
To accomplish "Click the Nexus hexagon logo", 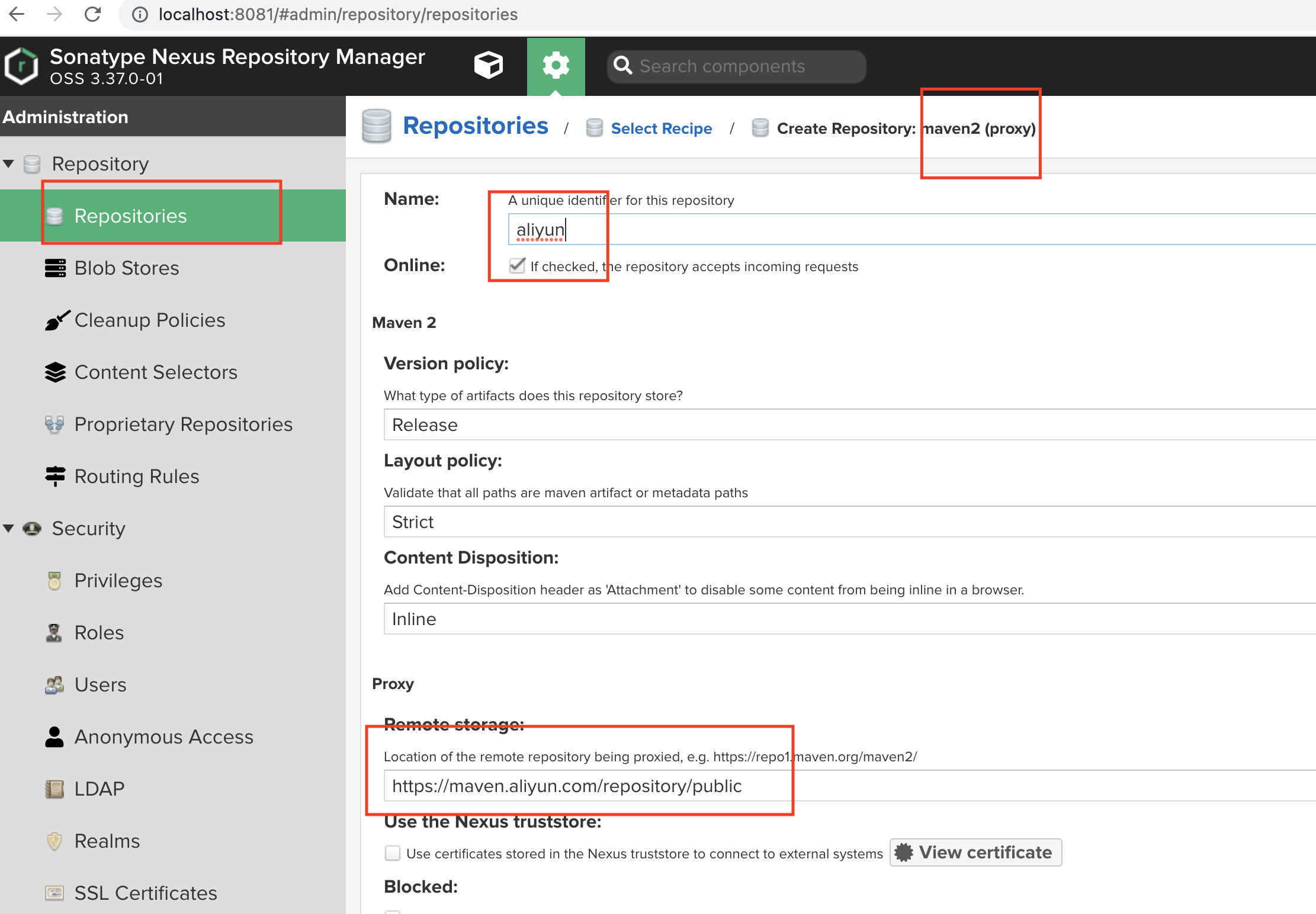I will (x=21, y=66).
